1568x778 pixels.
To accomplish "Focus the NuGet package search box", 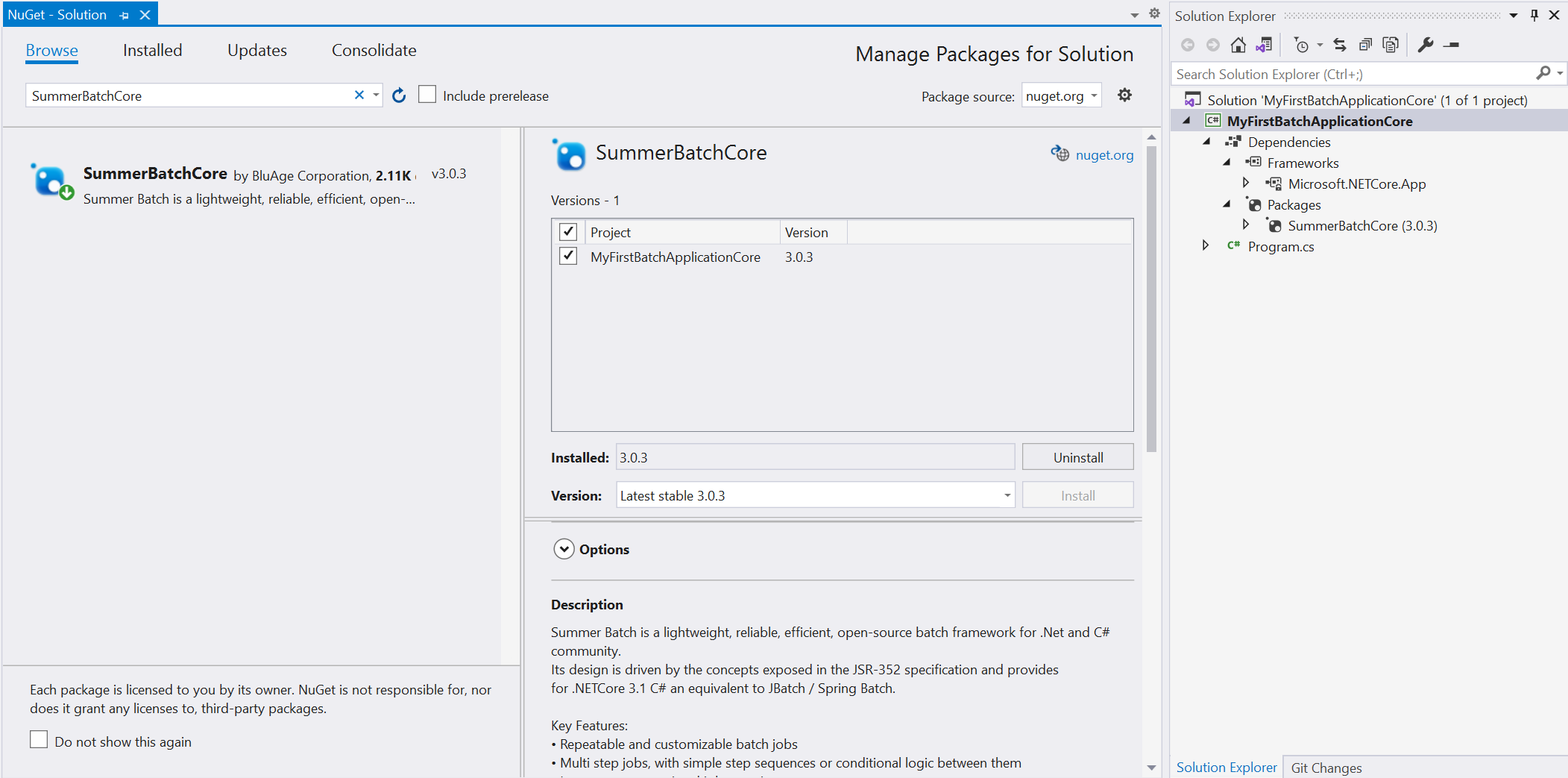I will point(190,95).
